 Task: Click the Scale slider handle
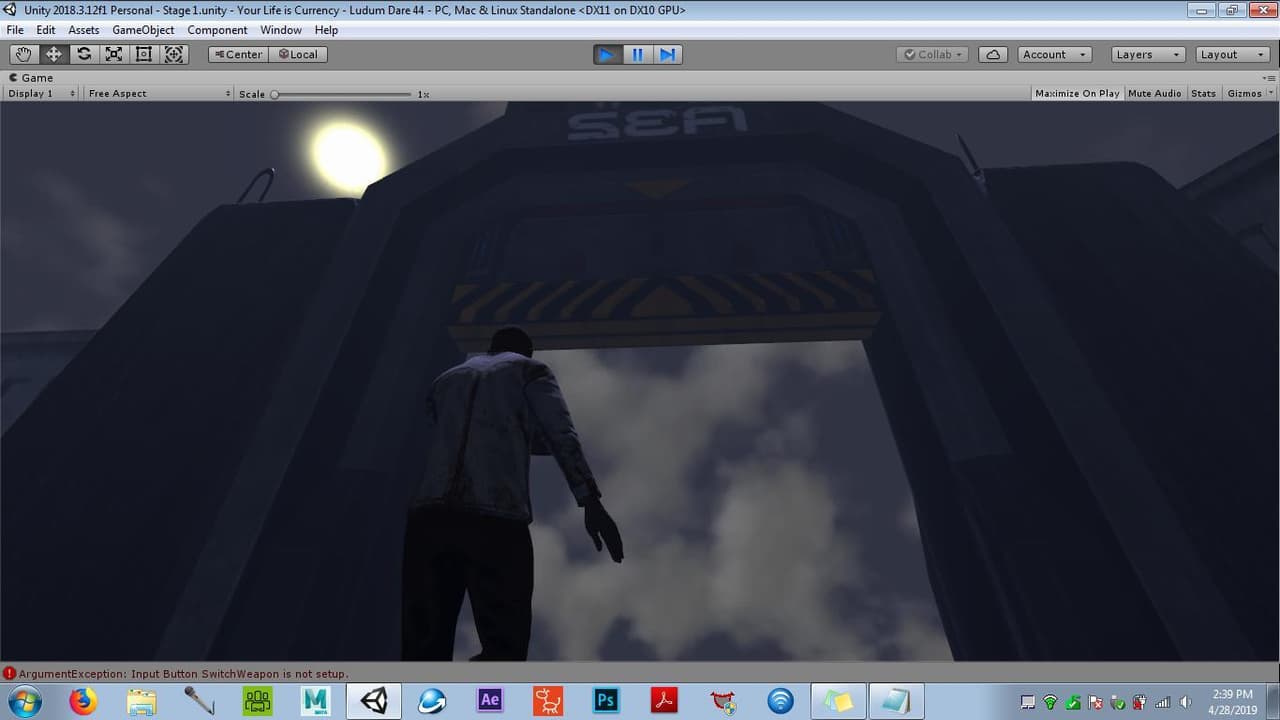coord(275,94)
